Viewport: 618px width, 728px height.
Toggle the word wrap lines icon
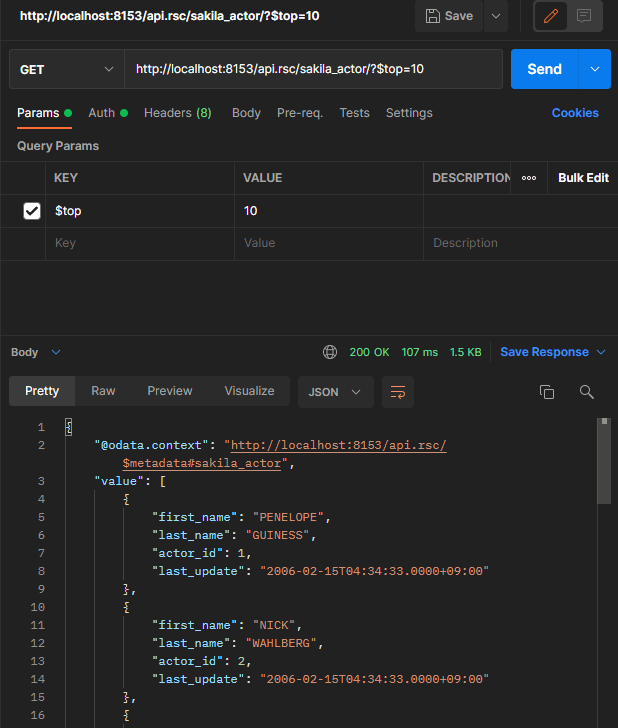[x=398, y=391]
